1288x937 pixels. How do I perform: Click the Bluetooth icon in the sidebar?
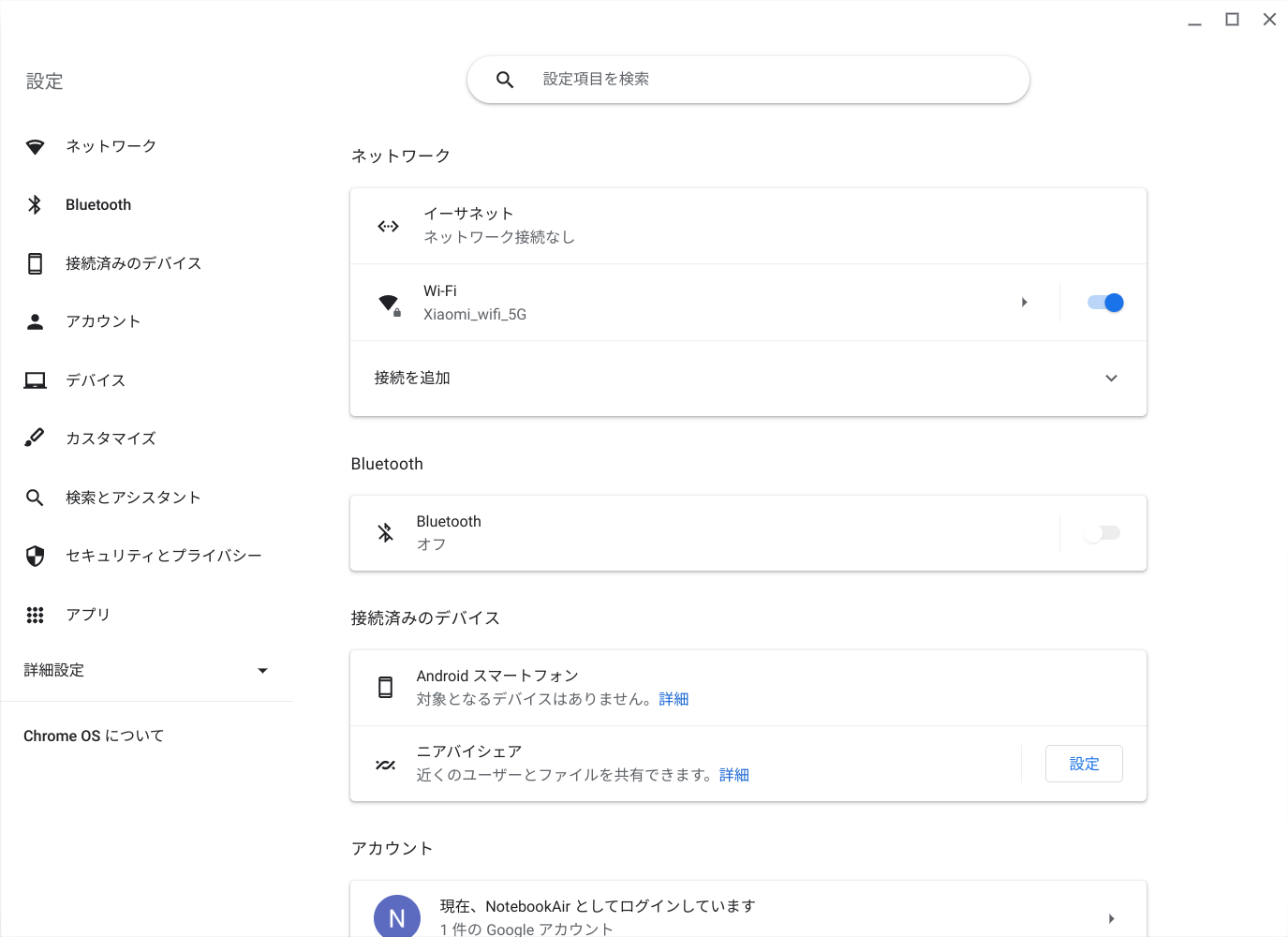click(x=35, y=205)
